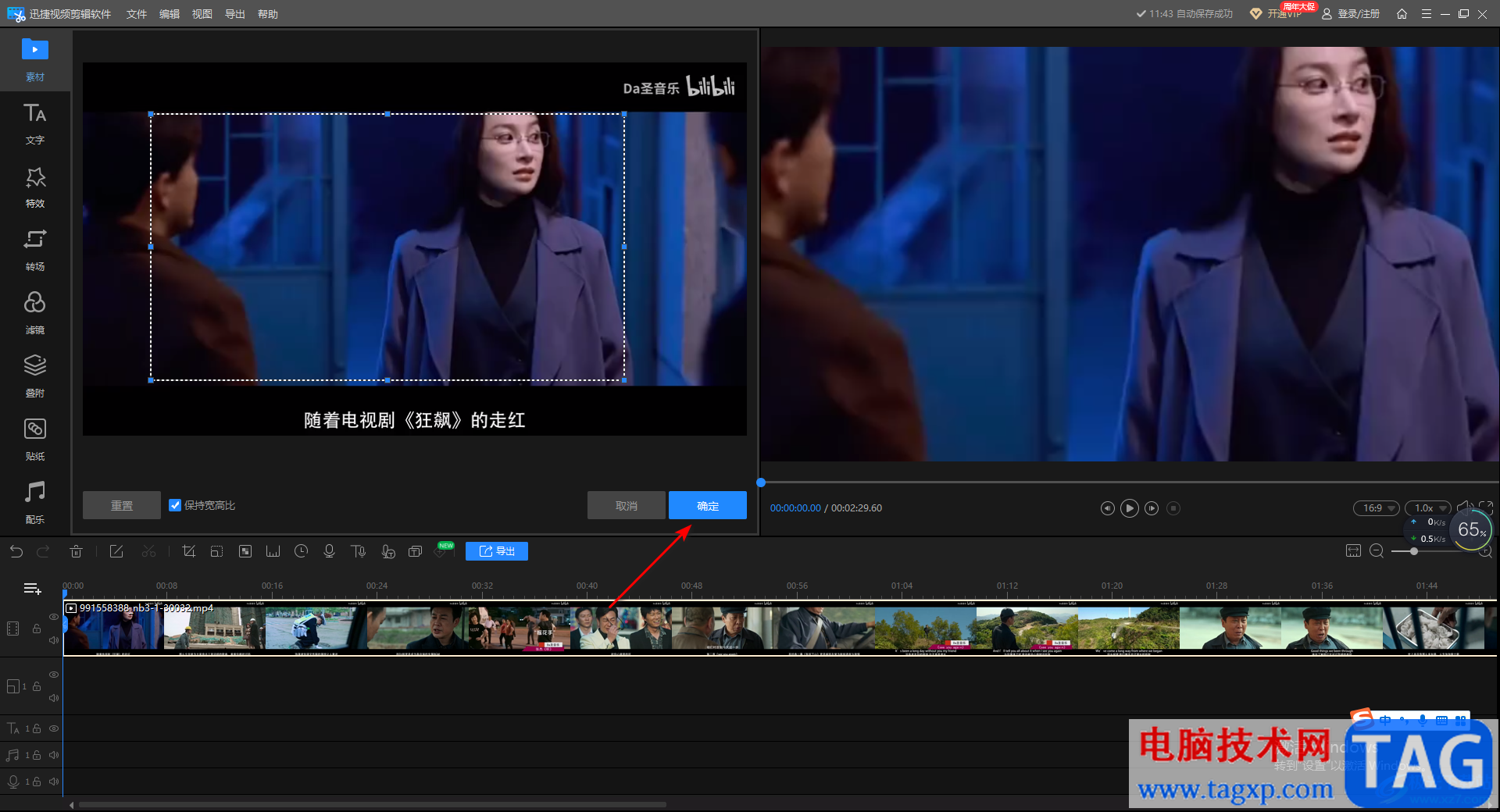Image resolution: width=1500 pixels, height=812 pixels.
Task: Play the video preview
Action: click(1130, 508)
